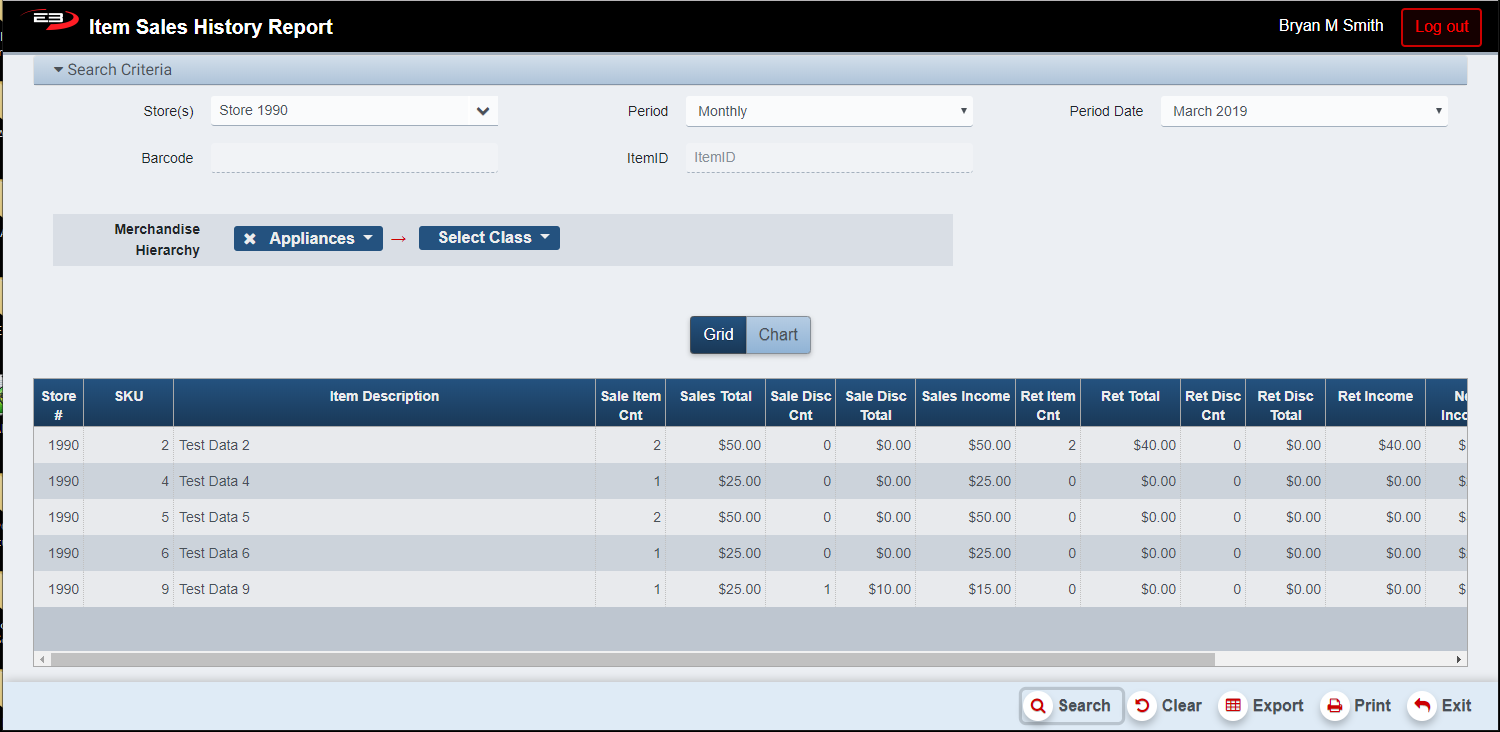1500x732 pixels.
Task: Switch to Chart view
Action: 778,335
